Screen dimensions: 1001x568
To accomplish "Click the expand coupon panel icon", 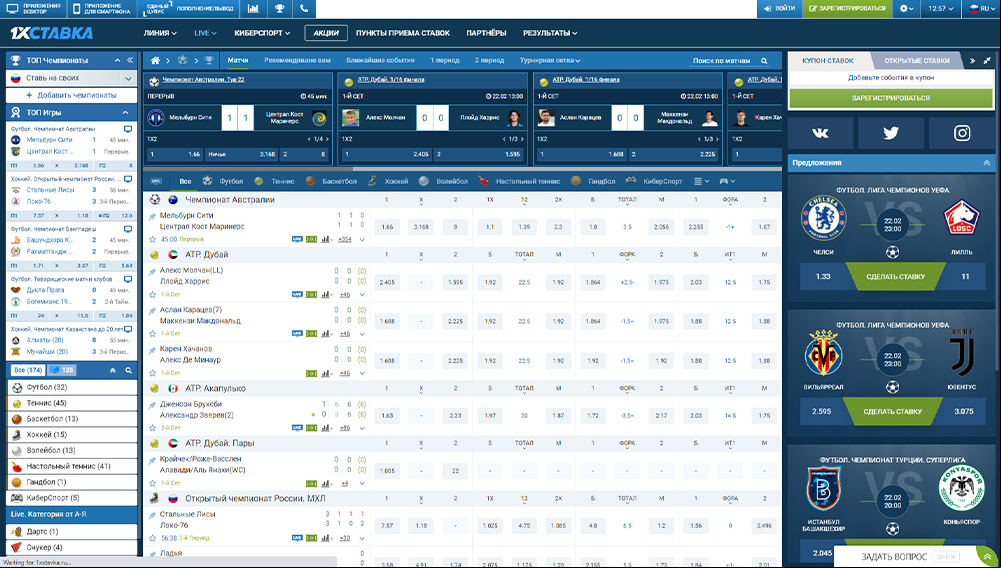I will (x=987, y=61).
